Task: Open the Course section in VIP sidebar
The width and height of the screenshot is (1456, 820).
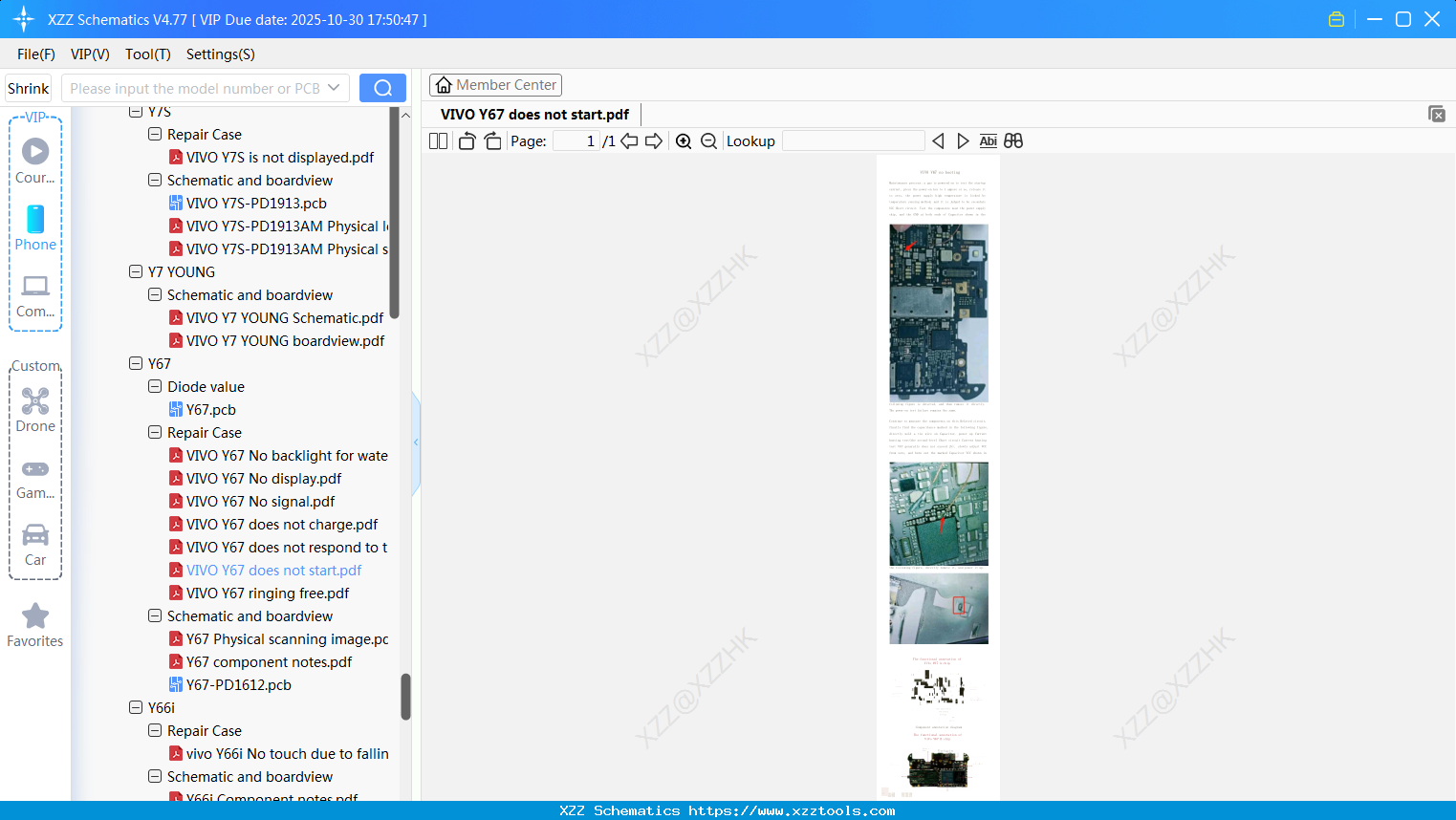Action: [35, 161]
